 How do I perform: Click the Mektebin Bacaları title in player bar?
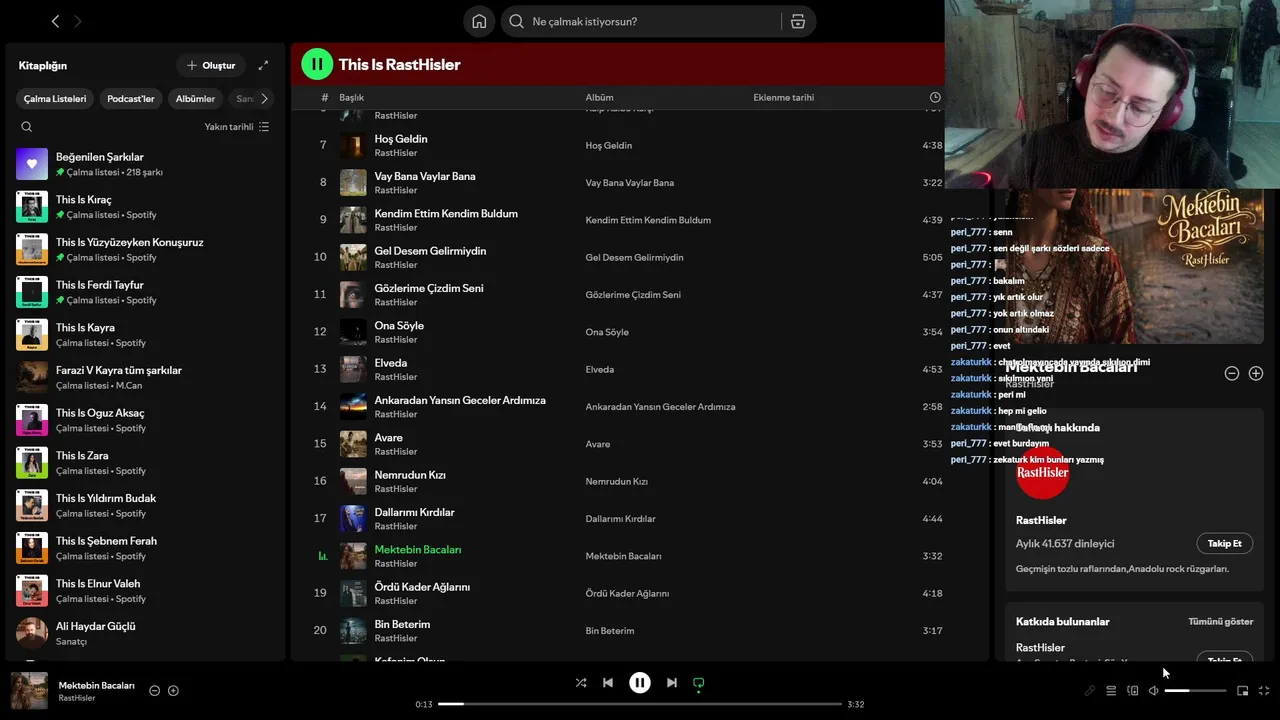pyautogui.click(x=96, y=685)
